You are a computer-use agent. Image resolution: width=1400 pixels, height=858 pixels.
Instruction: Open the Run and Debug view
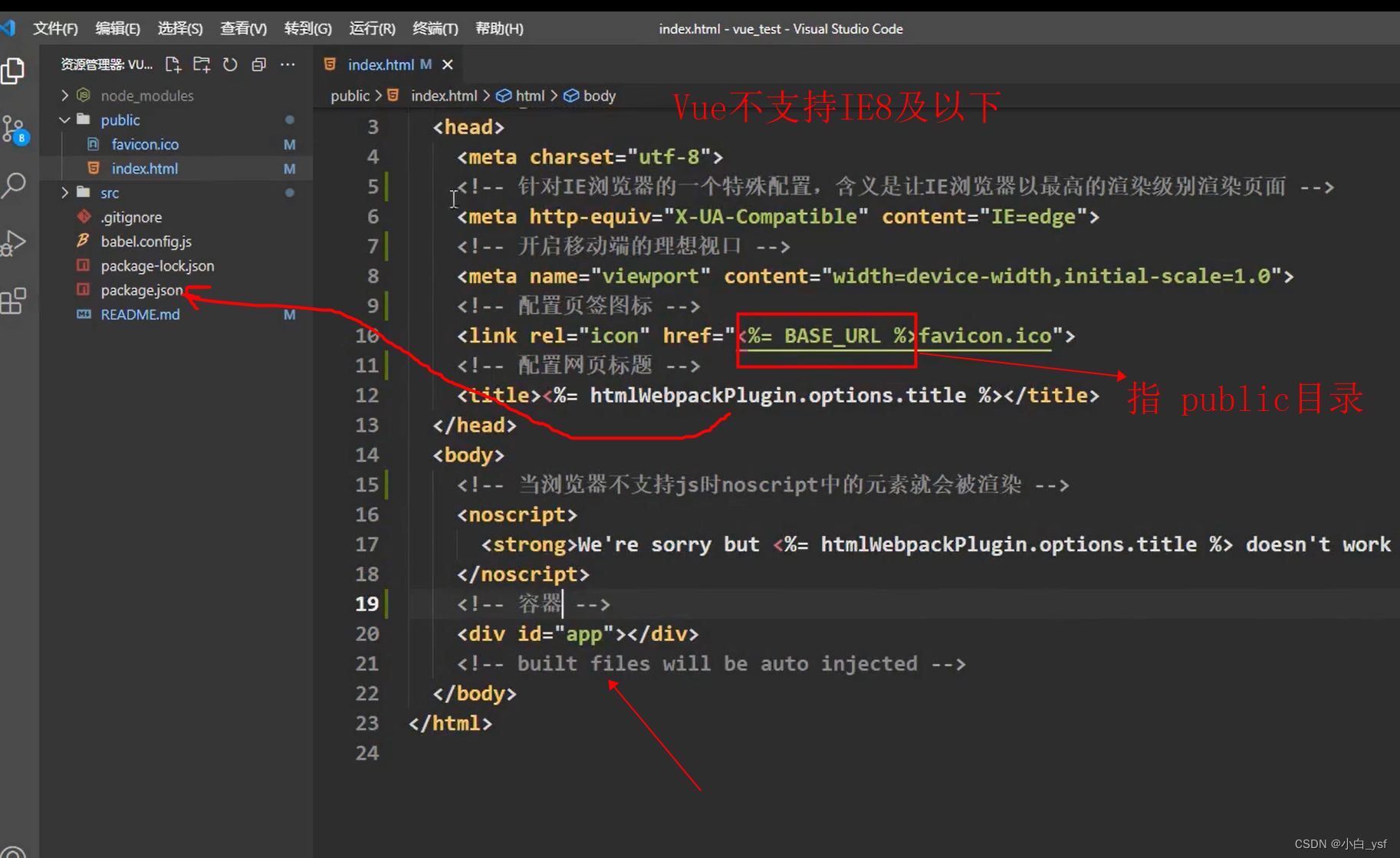(14, 243)
